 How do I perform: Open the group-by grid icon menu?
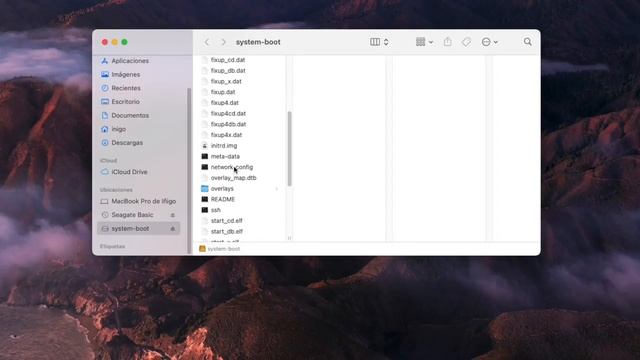pyautogui.click(x=424, y=42)
